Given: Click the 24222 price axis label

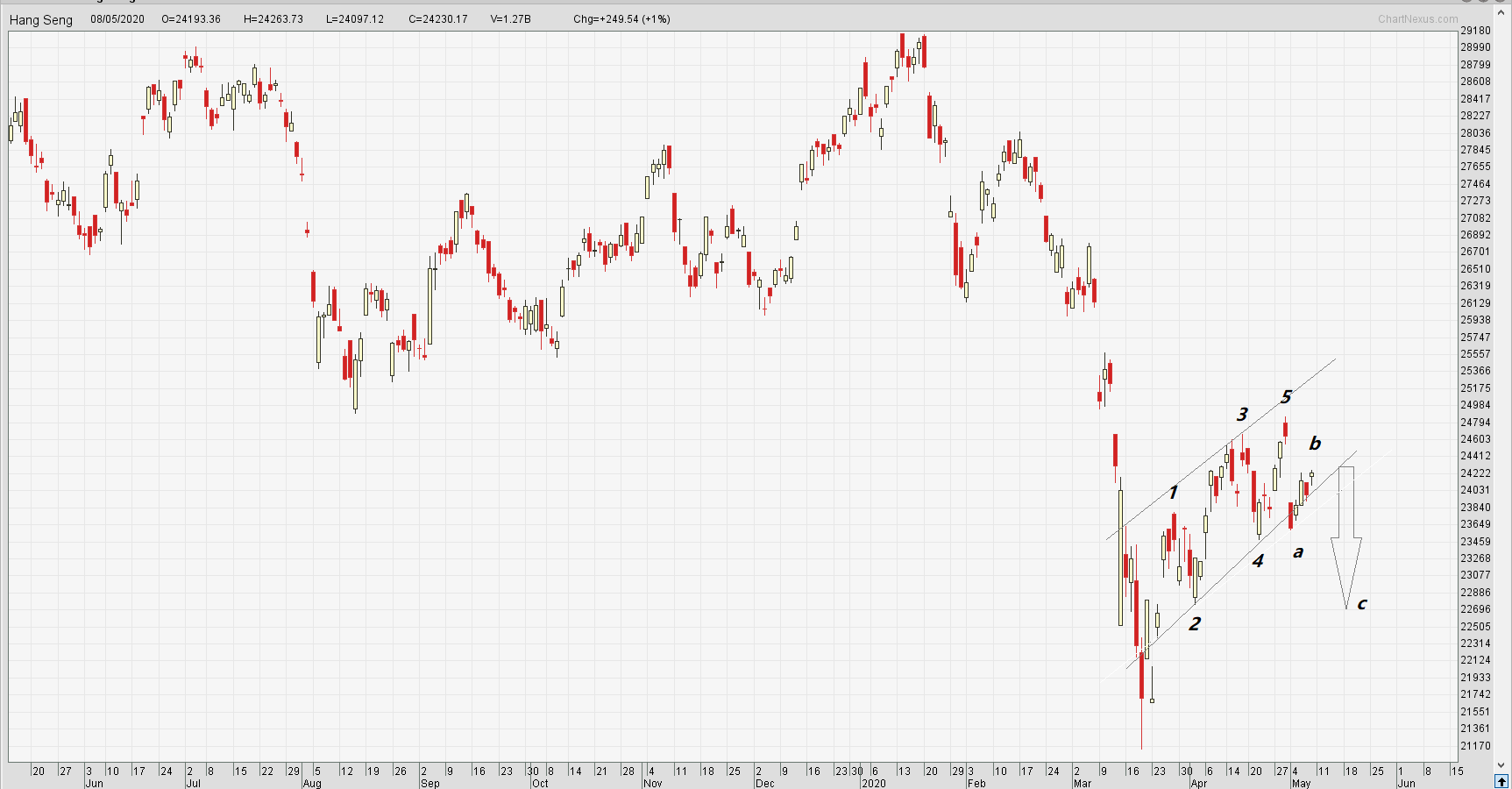Looking at the screenshot, I should (x=1475, y=473).
